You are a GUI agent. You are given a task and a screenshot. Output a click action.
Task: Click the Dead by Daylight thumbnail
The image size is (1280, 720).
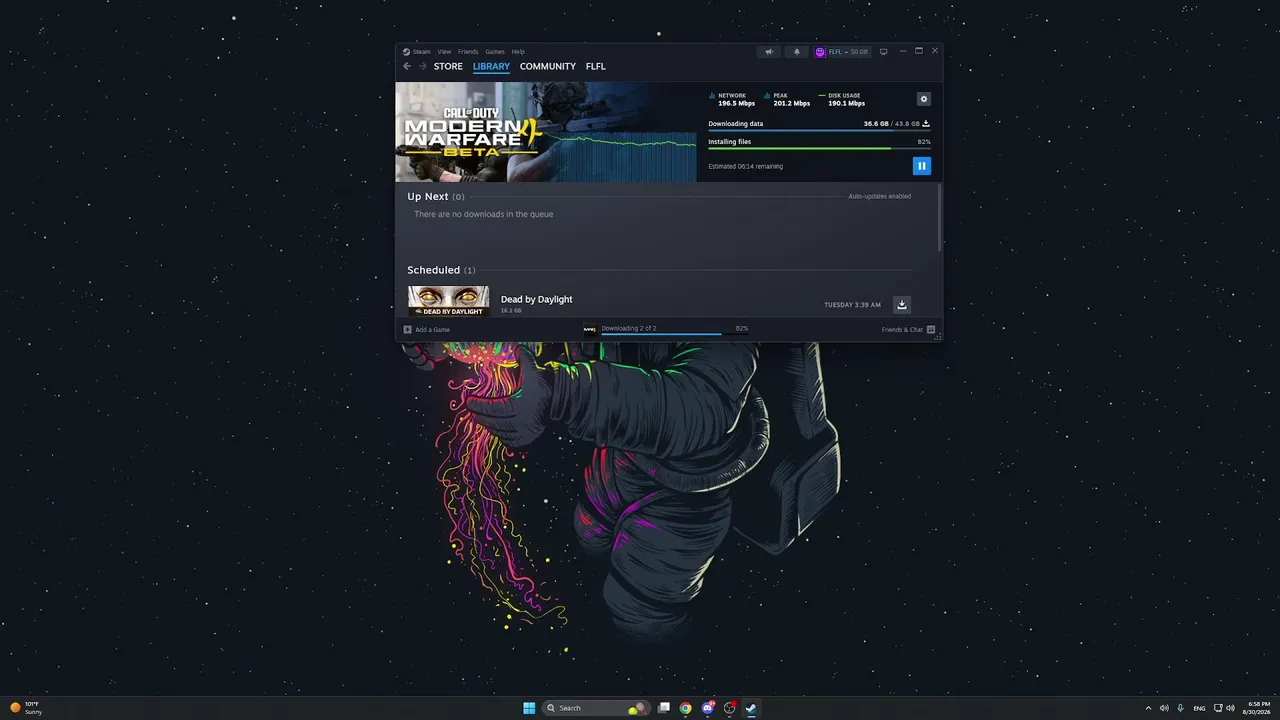click(x=448, y=301)
